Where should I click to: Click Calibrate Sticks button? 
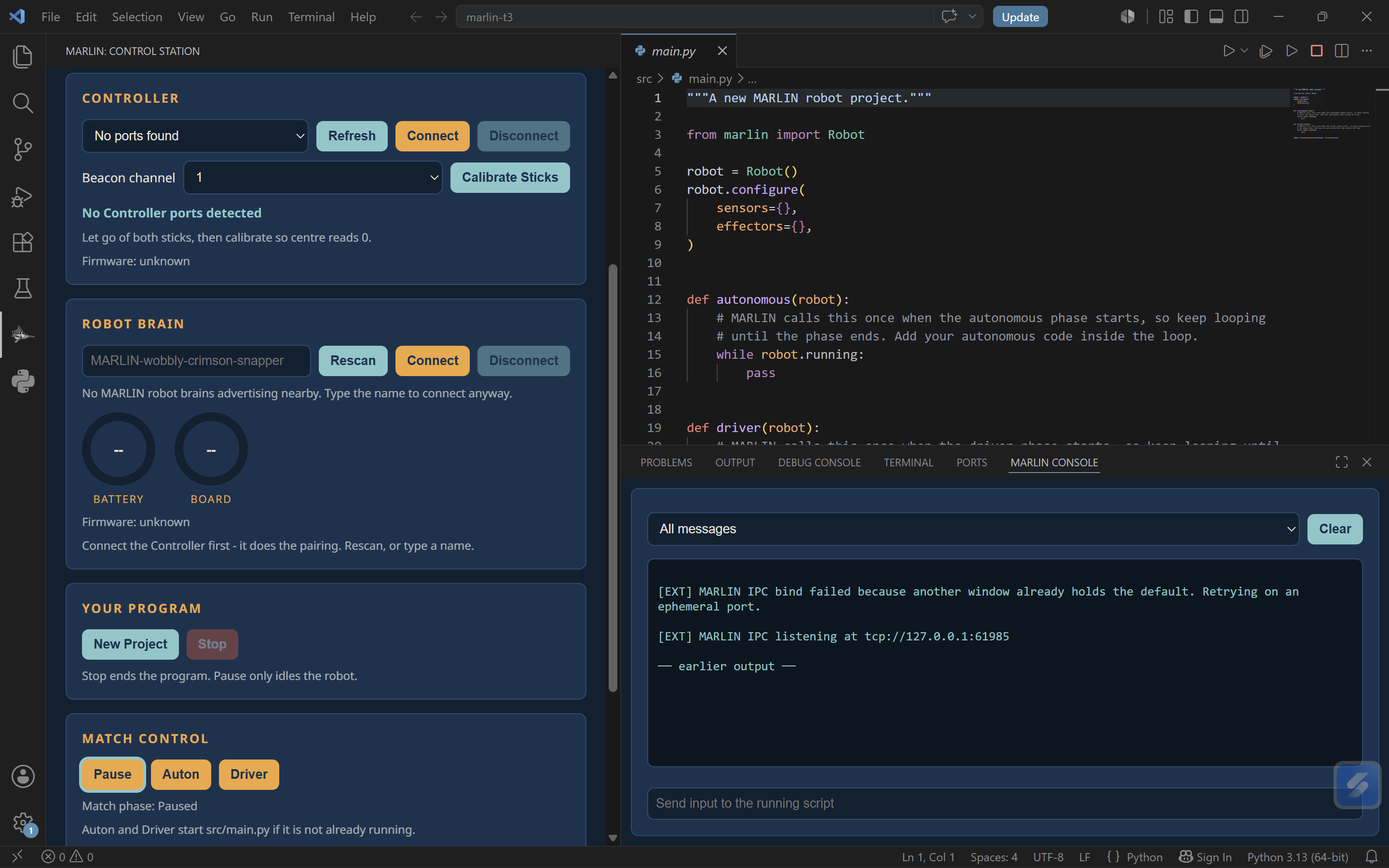click(510, 177)
